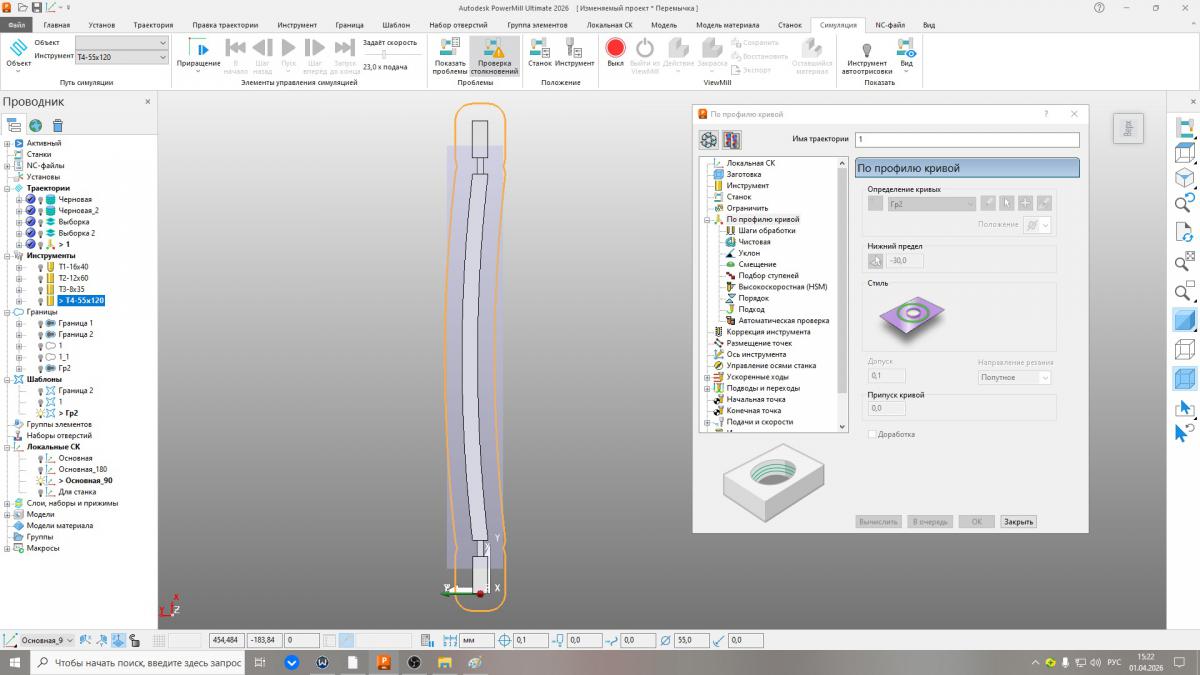Click the Имя траектории text field

pos(966,139)
